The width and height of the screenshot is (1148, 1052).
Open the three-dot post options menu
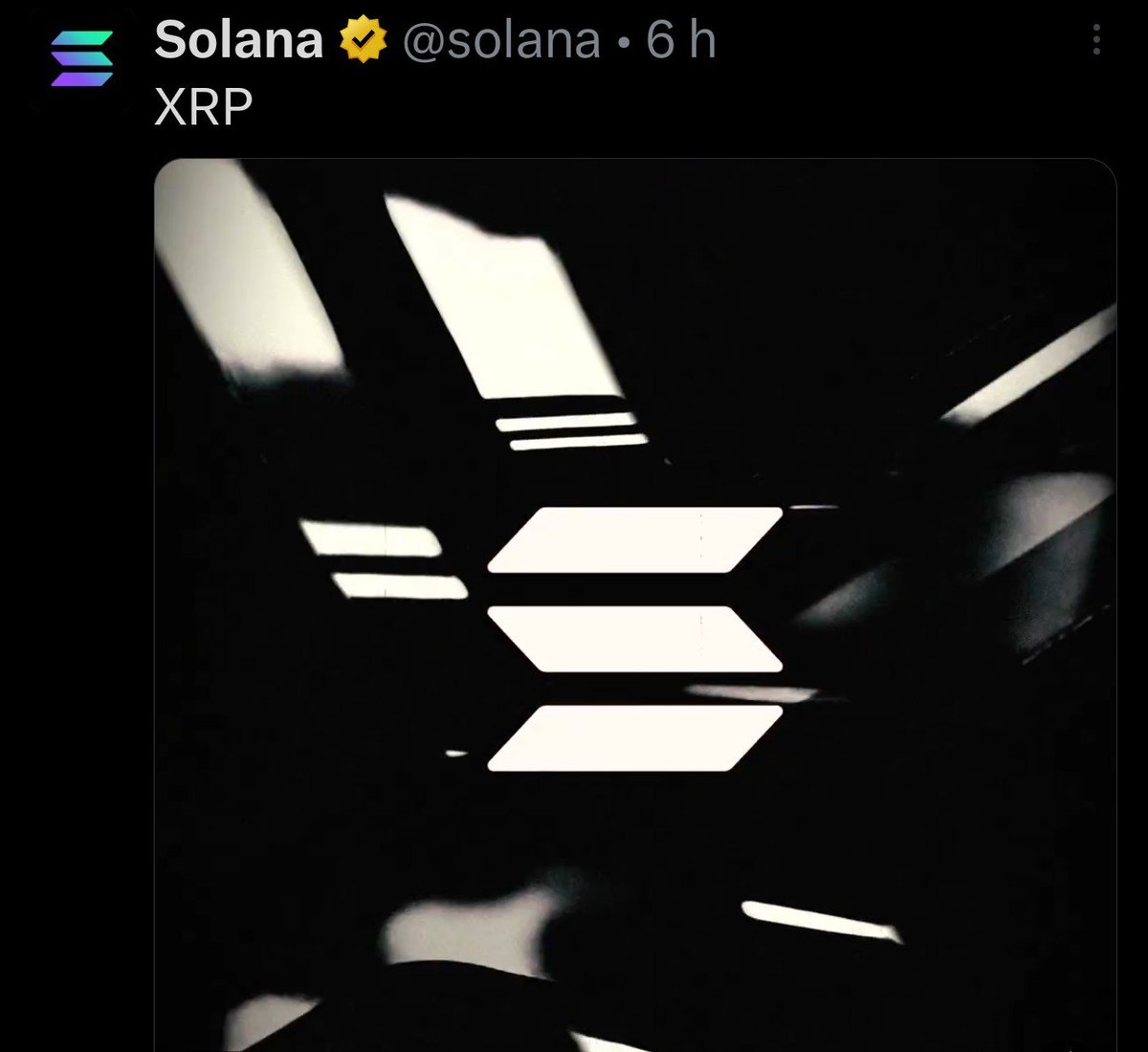(x=1096, y=39)
